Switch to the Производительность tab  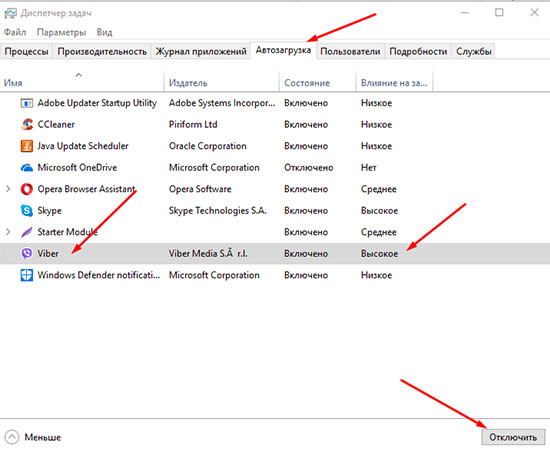tap(102, 52)
